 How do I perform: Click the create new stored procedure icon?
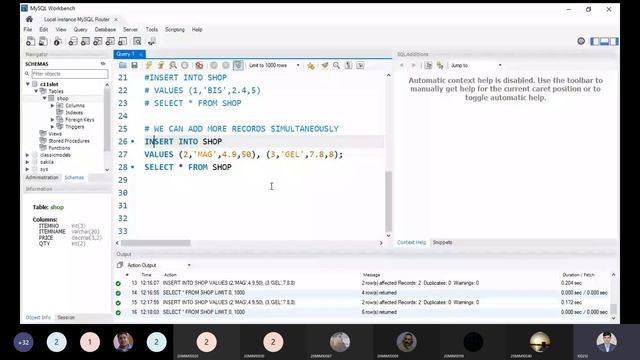[110, 41]
